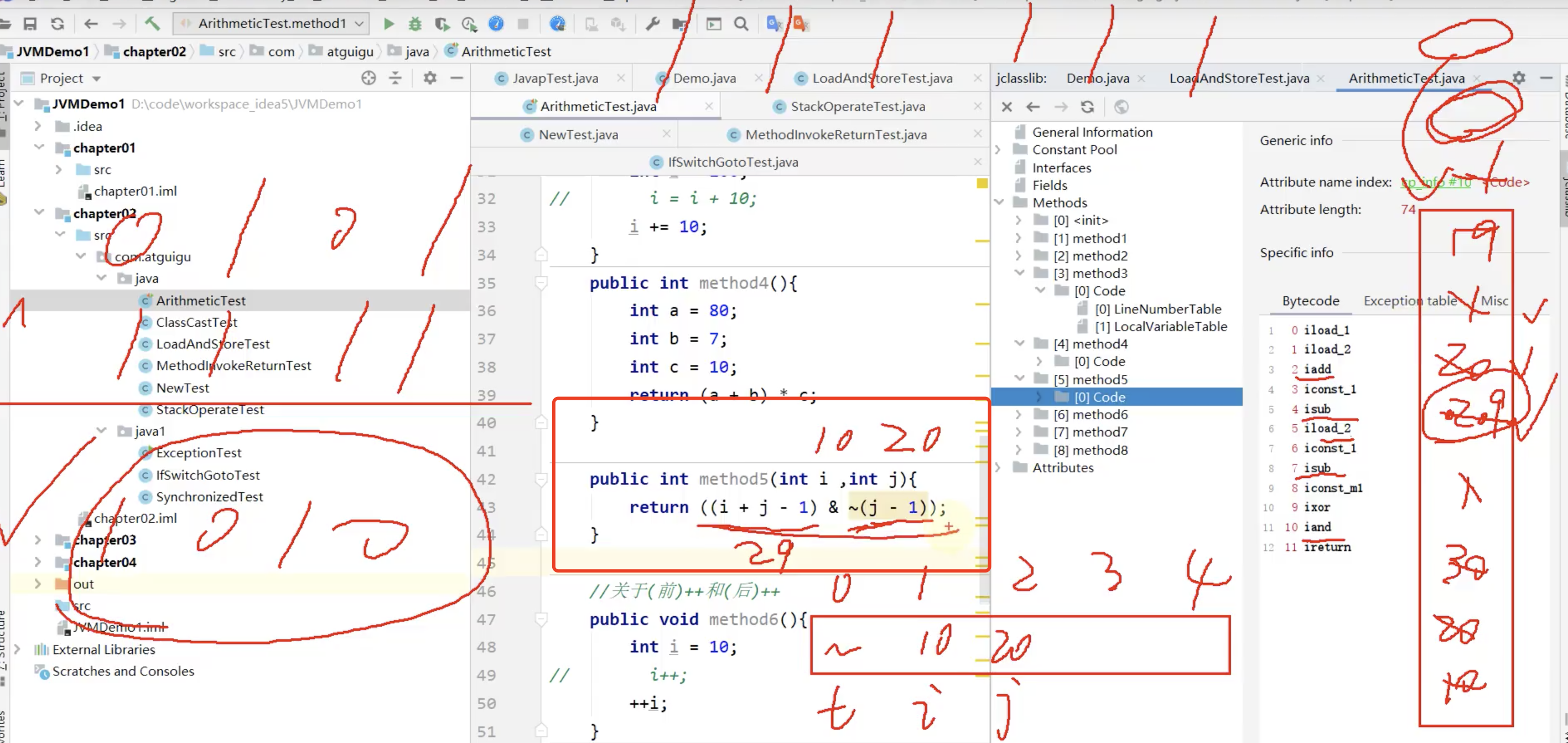Expand Constant Pool in jclasslib tree
This screenshot has width=1568, height=743.
(998, 150)
